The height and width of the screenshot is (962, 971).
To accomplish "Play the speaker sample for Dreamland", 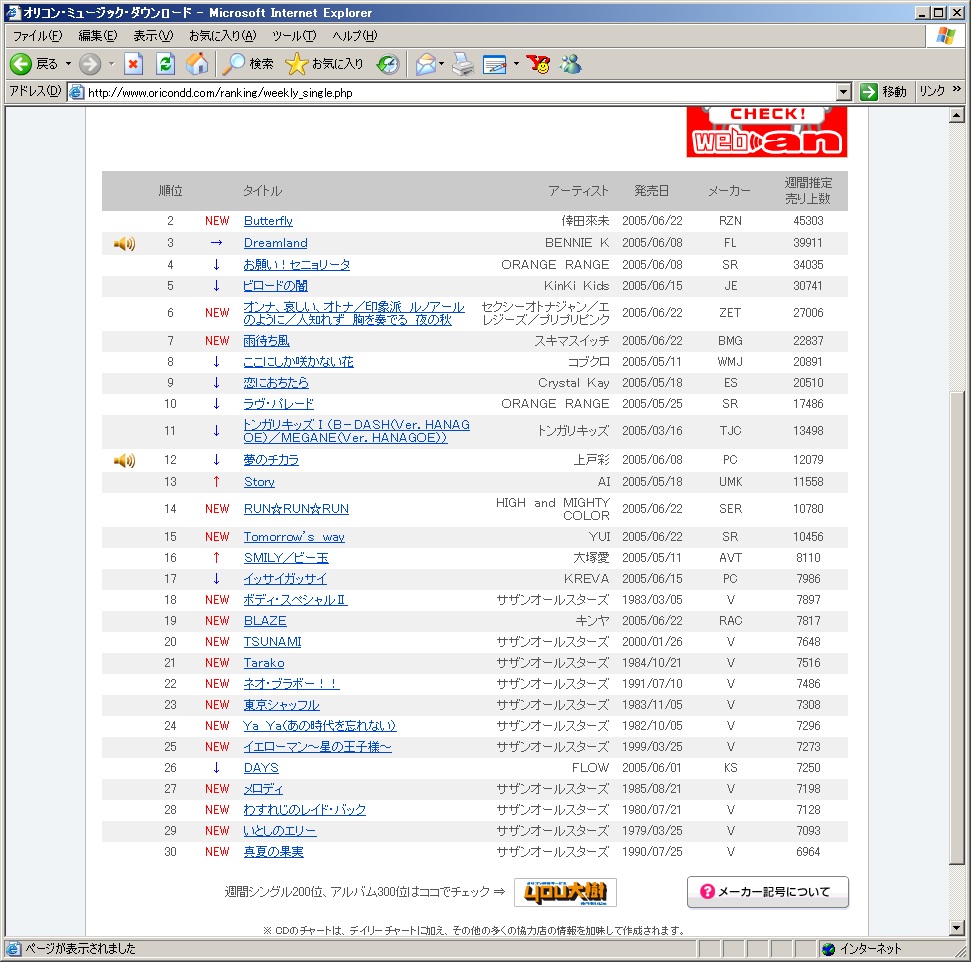I will click(124, 243).
